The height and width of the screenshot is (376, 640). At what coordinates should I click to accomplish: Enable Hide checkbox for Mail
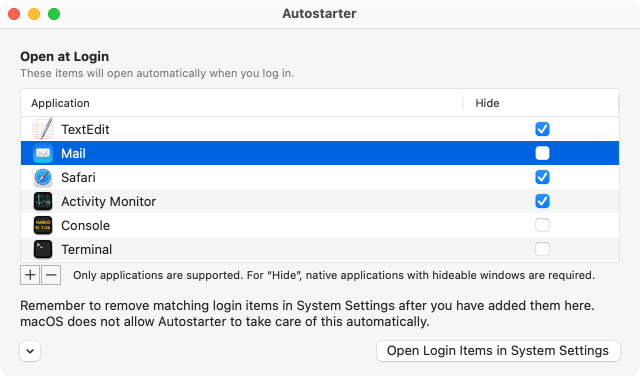[542, 153]
